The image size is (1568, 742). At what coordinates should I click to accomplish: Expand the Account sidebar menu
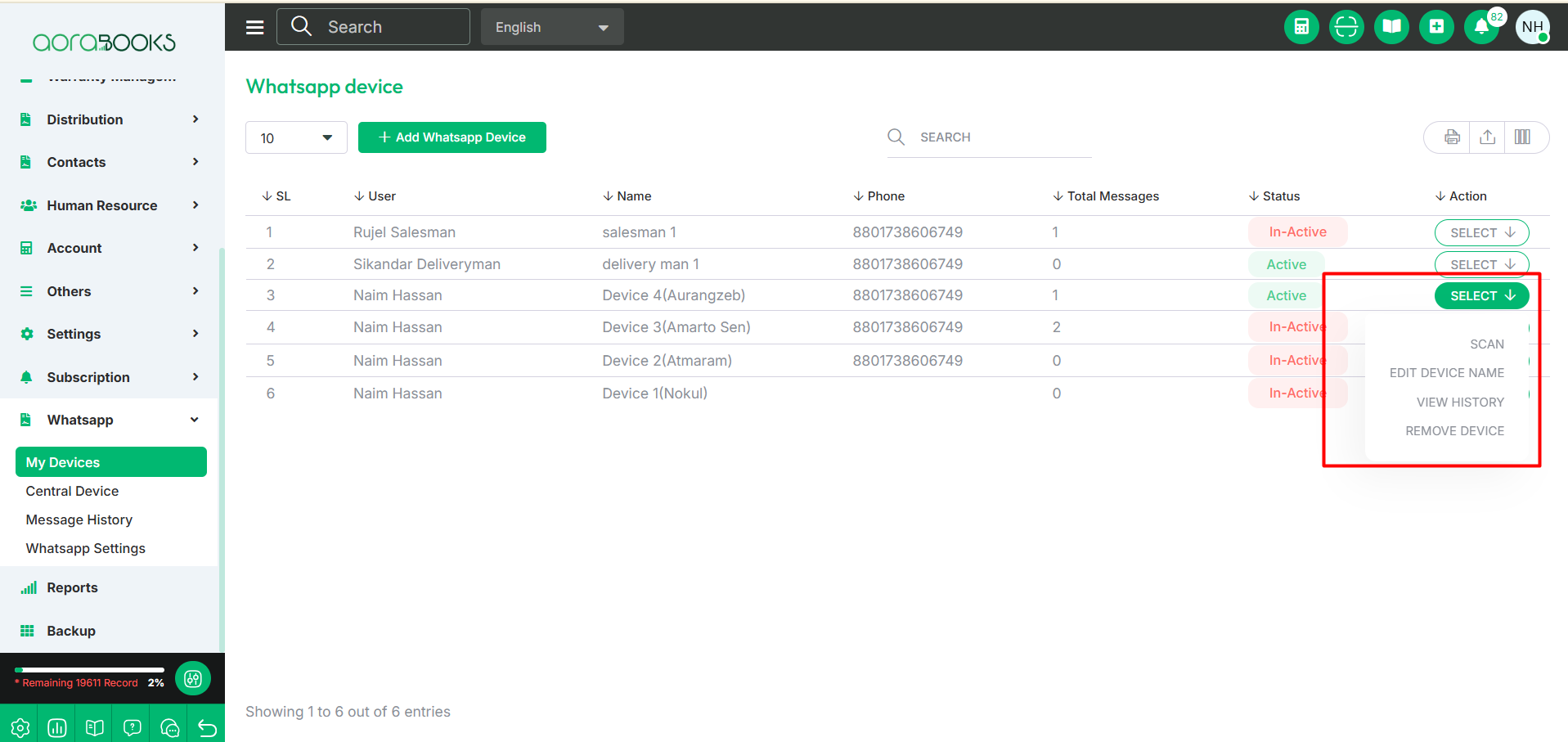(110, 248)
